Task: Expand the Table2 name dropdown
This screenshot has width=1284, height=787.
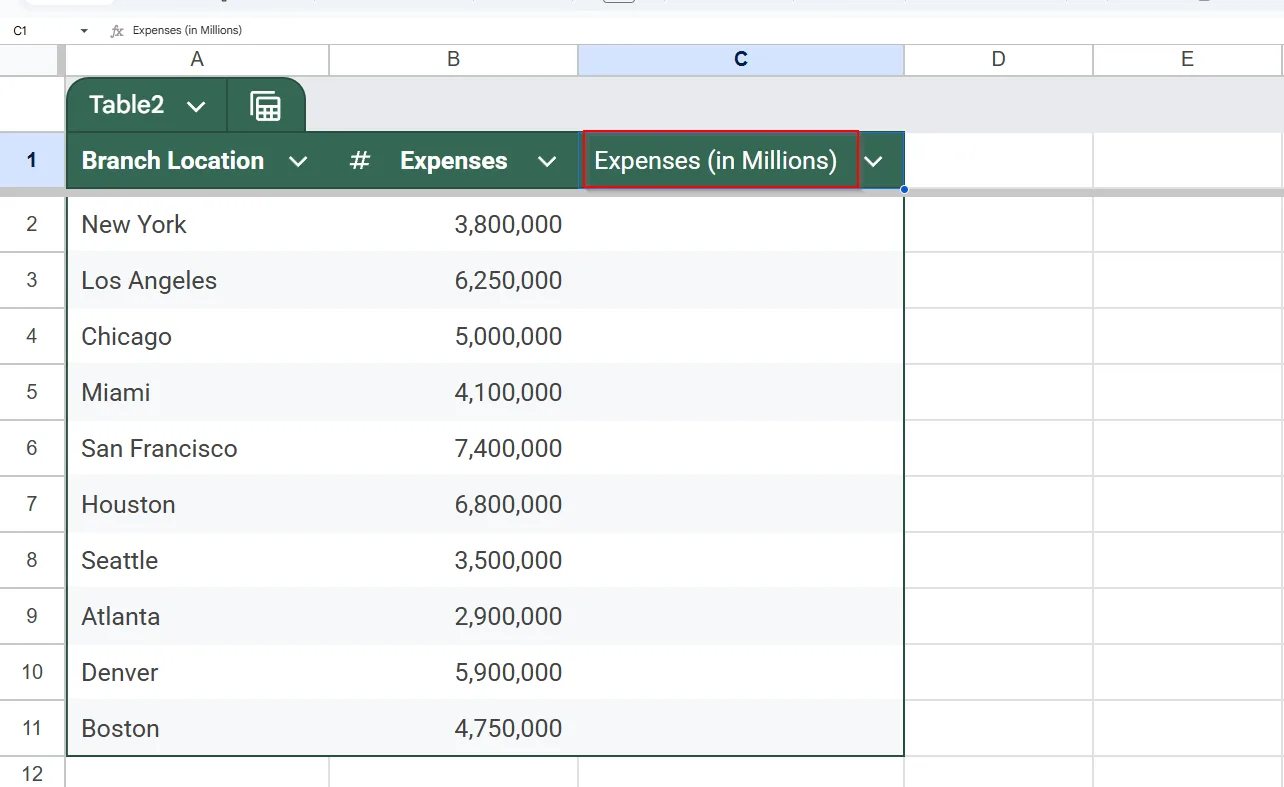Action: tap(196, 106)
